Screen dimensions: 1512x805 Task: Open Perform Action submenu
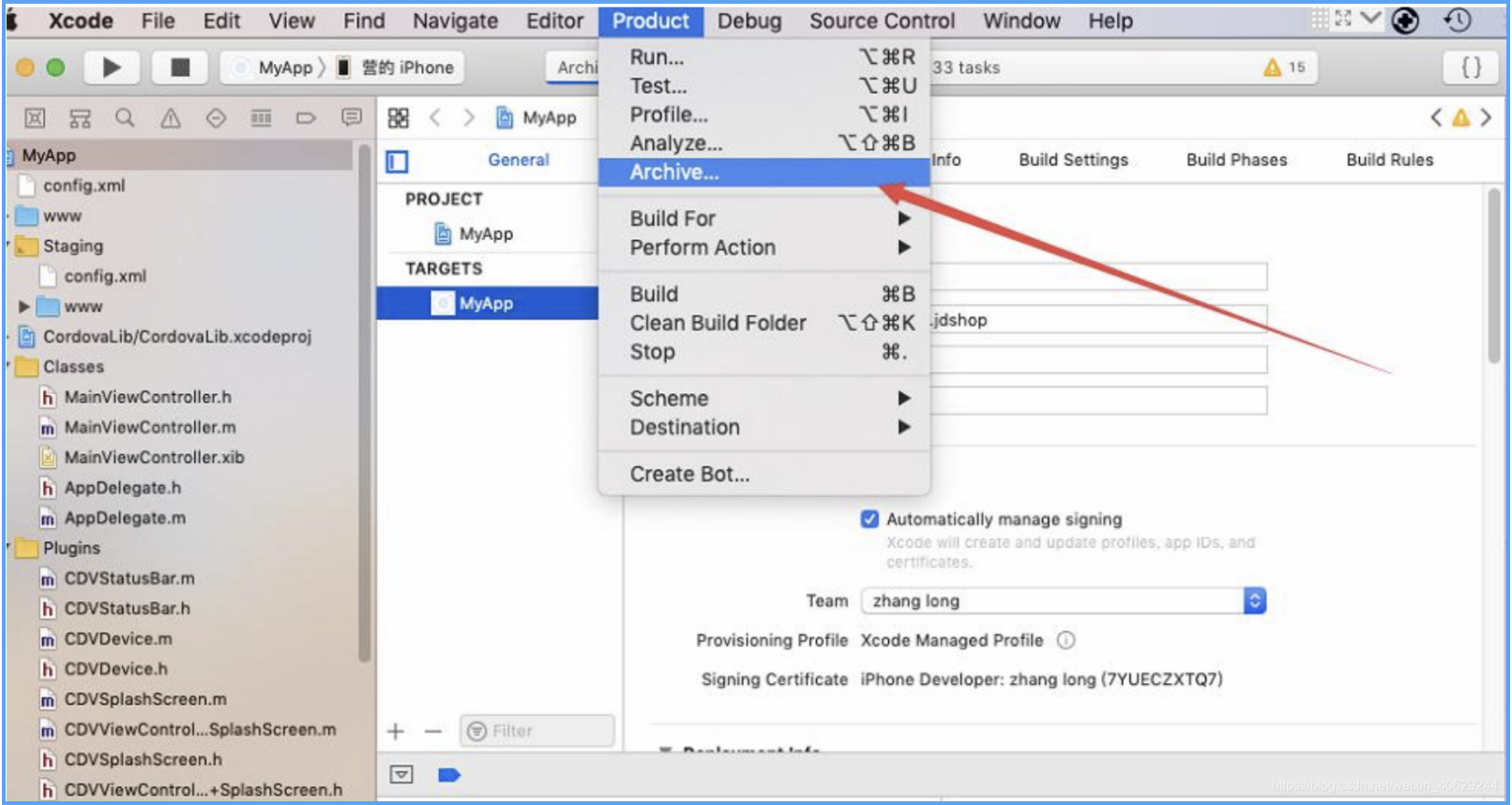(x=764, y=248)
